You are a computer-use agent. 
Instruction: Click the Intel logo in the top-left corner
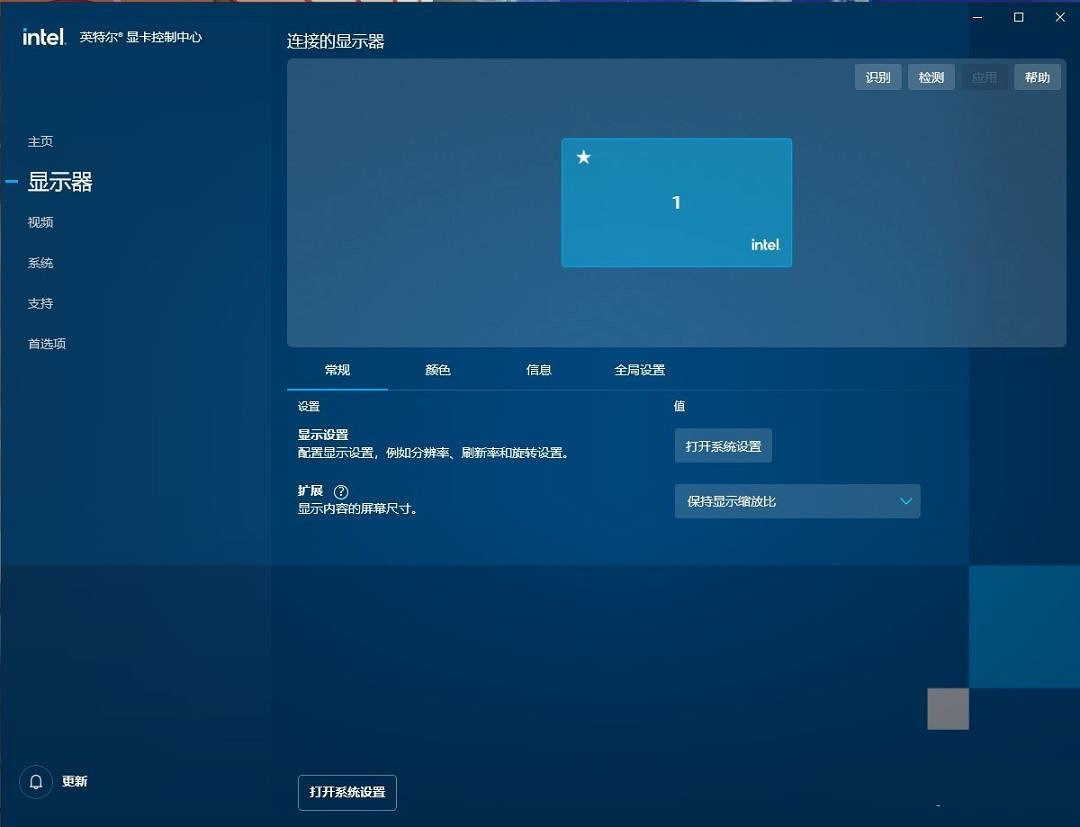44,36
